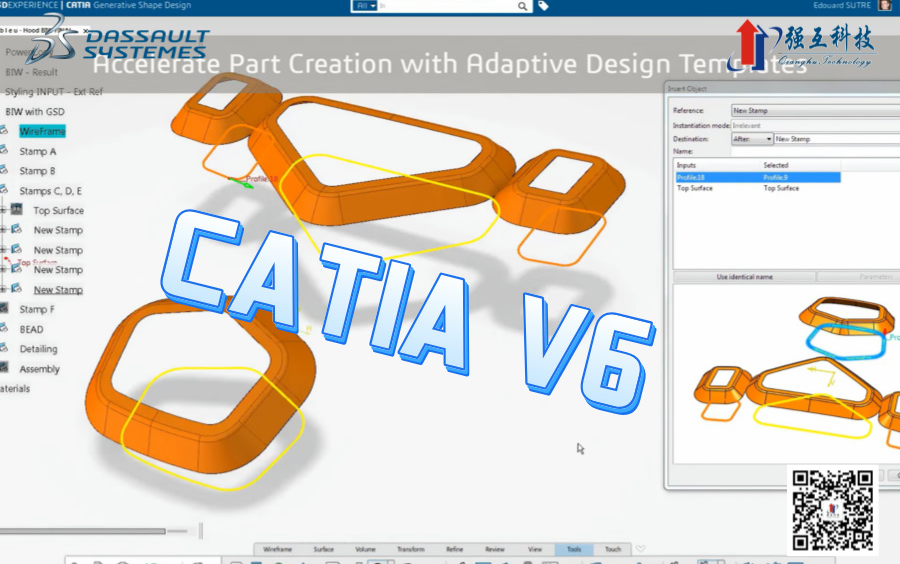Click the geometrical set icon beside Wireframe
Image resolution: width=900 pixels, height=564 pixels.
coord(3,131)
